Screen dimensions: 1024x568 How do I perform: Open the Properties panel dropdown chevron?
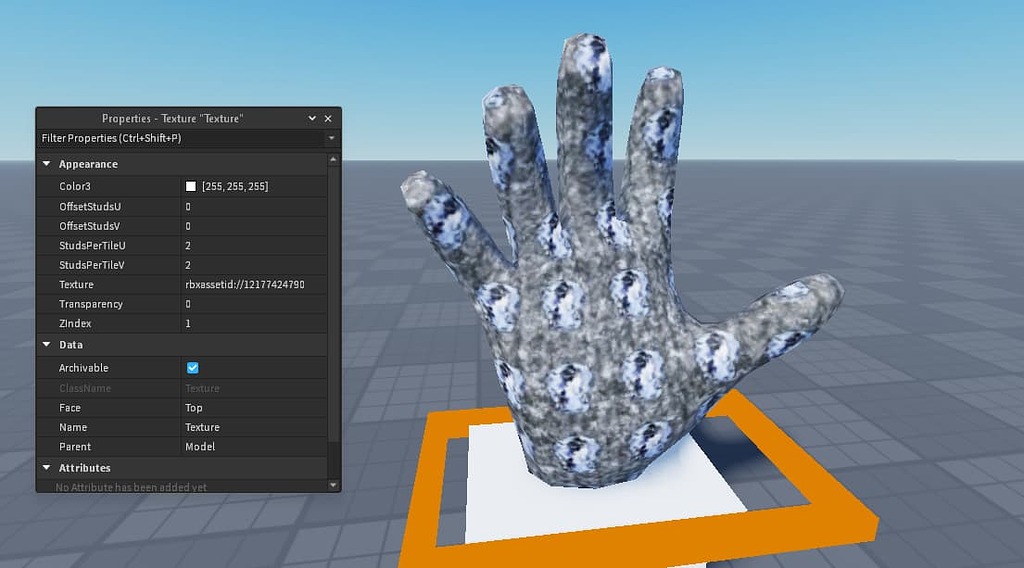[312, 118]
